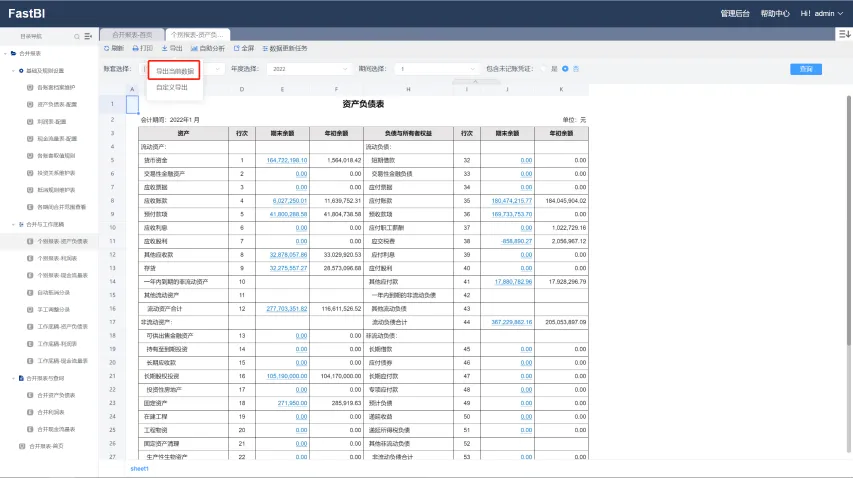The image size is (853, 478).
Task: Collapse the 基础及规则设置 tree group
Action: click(x=13, y=71)
